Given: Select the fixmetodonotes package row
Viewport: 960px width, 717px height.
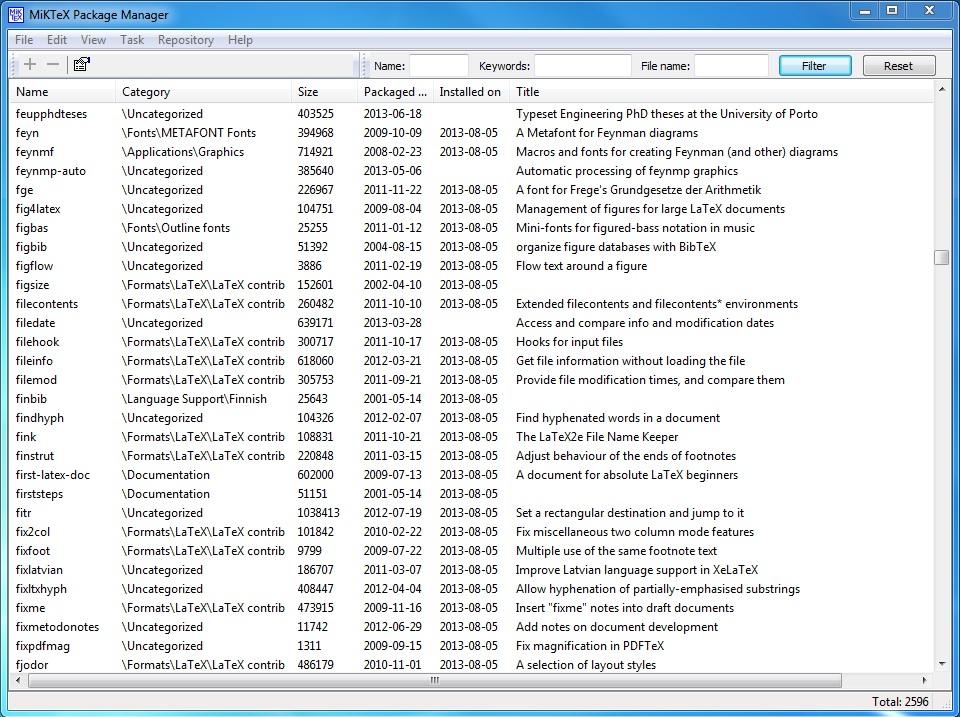Looking at the screenshot, I should [x=471, y=626].
